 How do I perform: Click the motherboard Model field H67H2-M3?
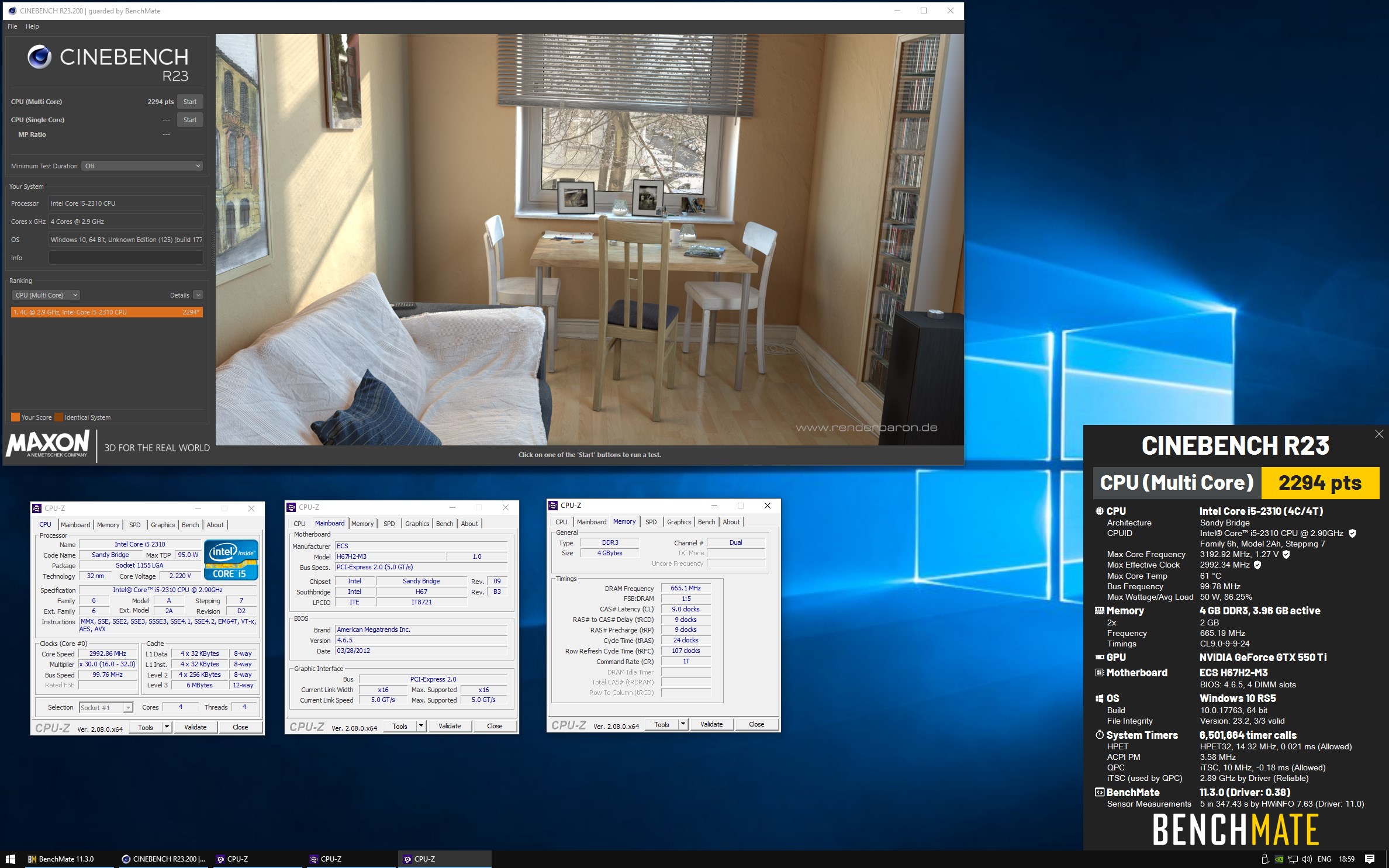(x=389, y=556)
